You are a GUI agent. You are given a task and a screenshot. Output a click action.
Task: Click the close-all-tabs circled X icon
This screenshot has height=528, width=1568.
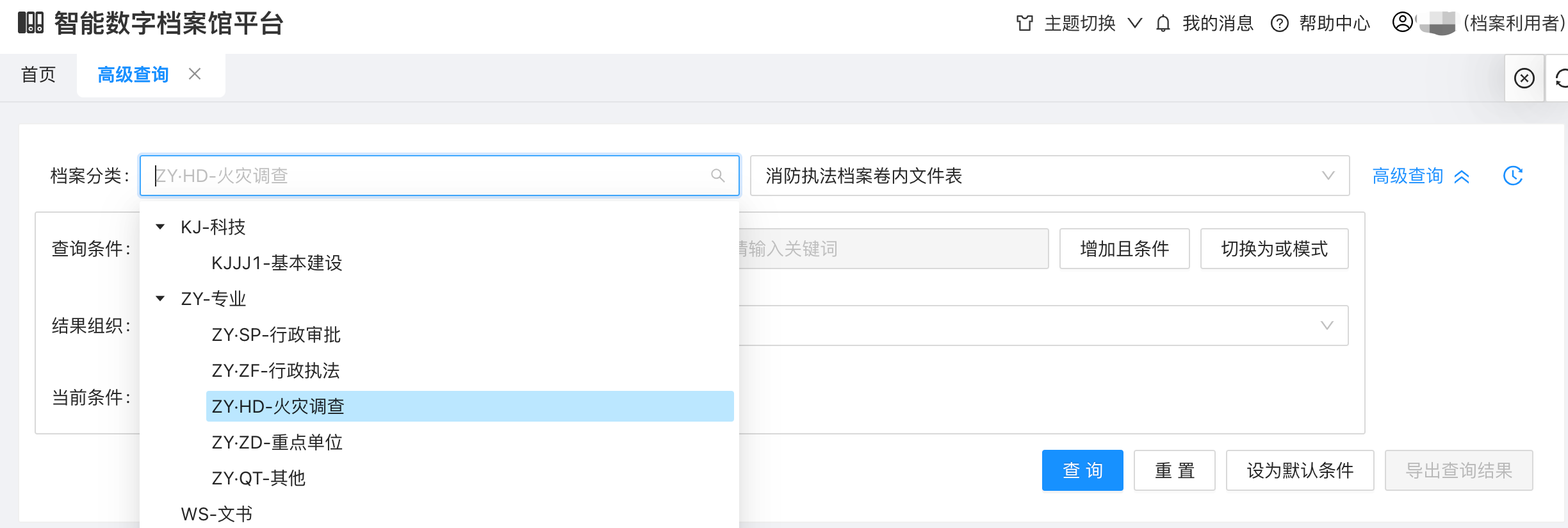1524,78
